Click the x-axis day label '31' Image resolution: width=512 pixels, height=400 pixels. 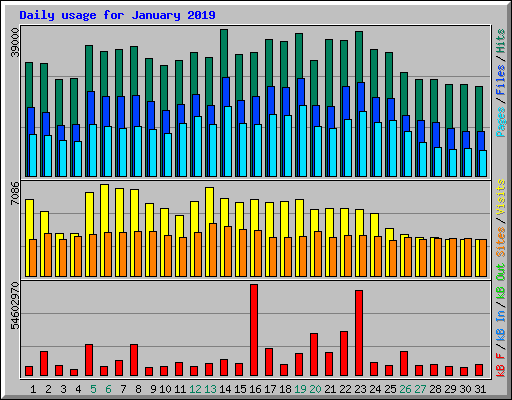click(x=480, y=389)
